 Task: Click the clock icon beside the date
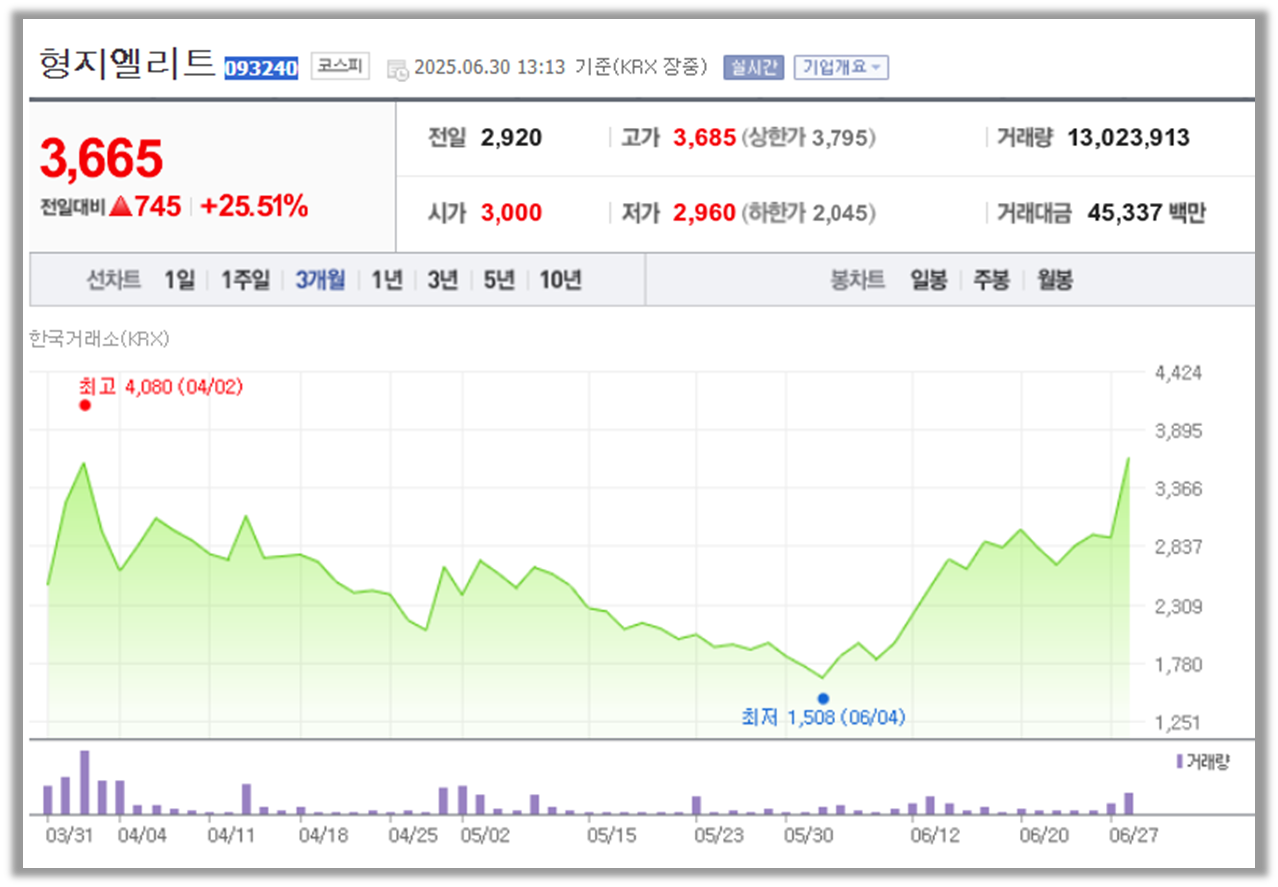pyautogui.click(x=397, y=69)
